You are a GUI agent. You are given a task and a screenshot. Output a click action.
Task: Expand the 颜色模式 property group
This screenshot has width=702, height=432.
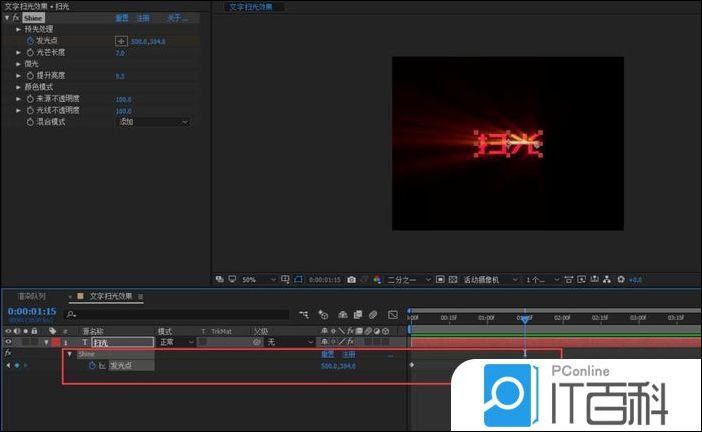(18, 87)
